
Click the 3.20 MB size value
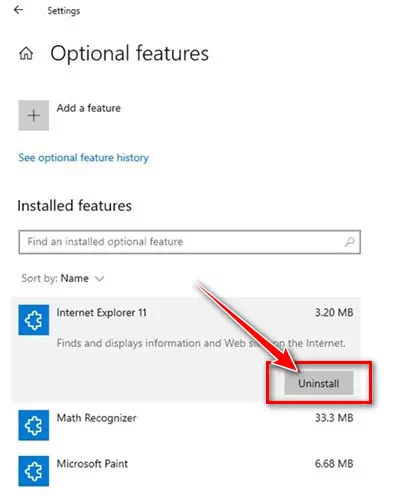click(334, 313)
